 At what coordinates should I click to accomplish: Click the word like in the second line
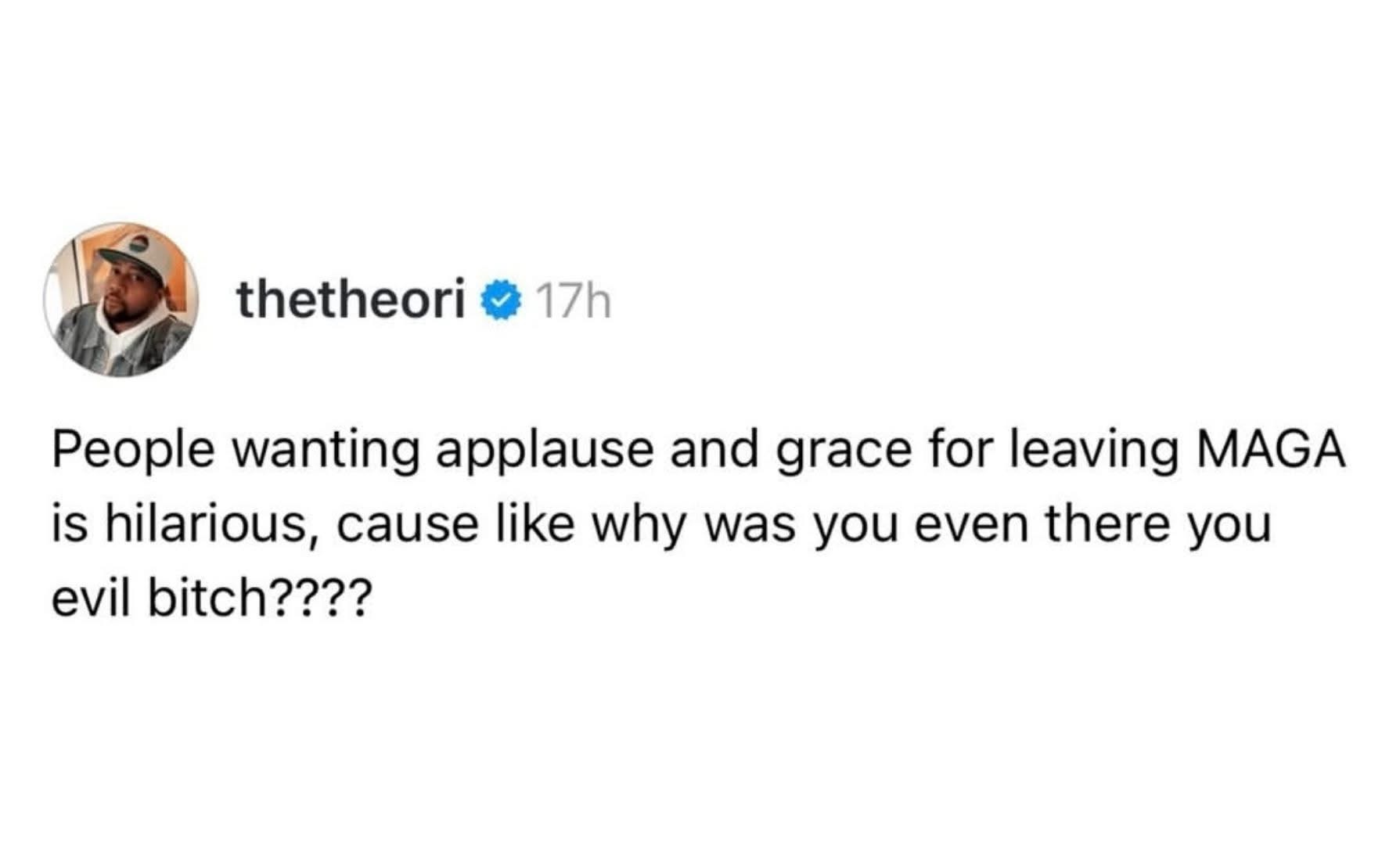coord(533,525)
